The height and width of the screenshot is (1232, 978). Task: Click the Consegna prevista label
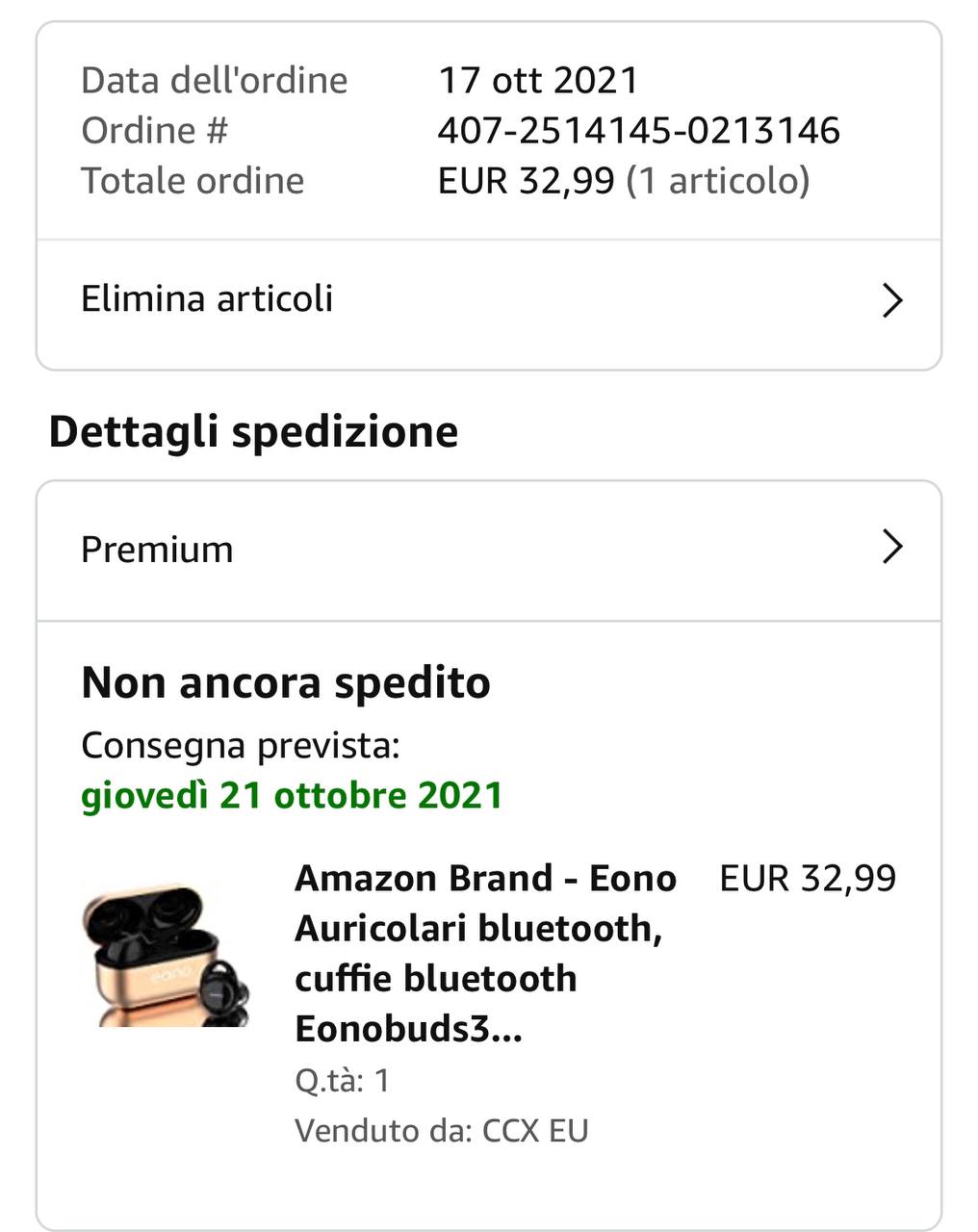coord(240,745)
